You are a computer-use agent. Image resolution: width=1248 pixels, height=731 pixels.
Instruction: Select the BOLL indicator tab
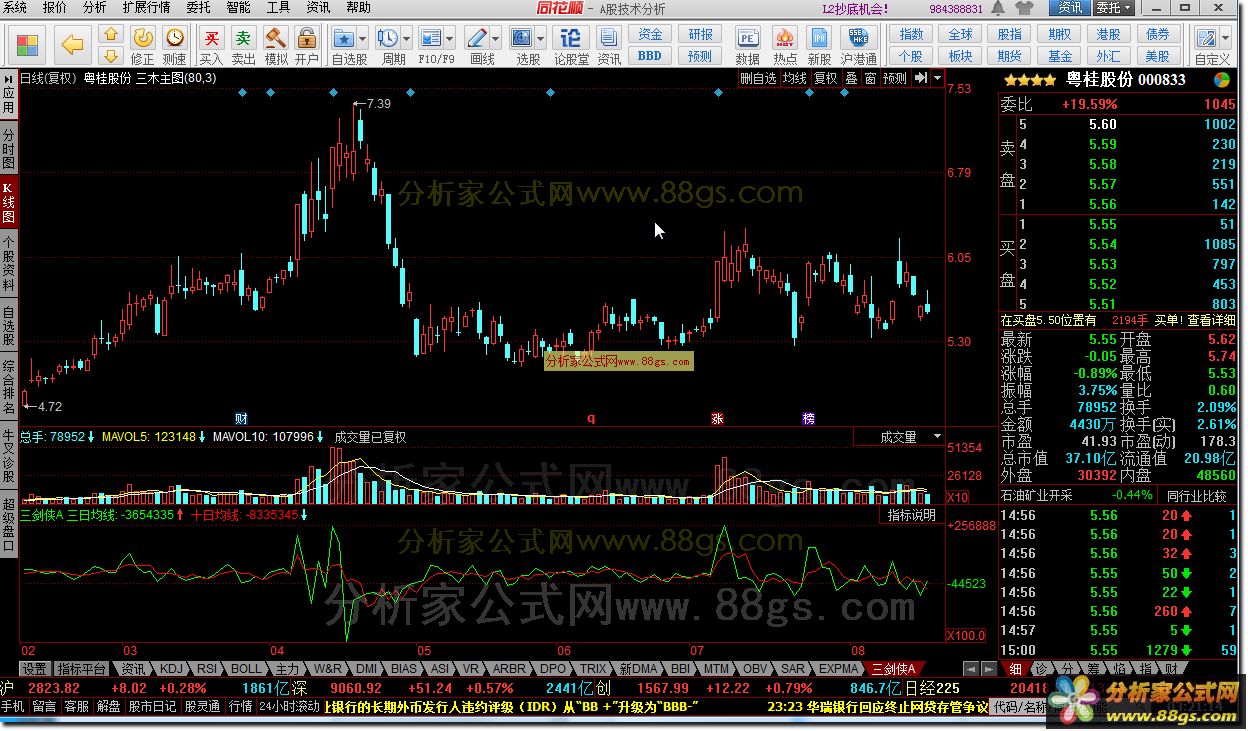(x=246, y=669)
